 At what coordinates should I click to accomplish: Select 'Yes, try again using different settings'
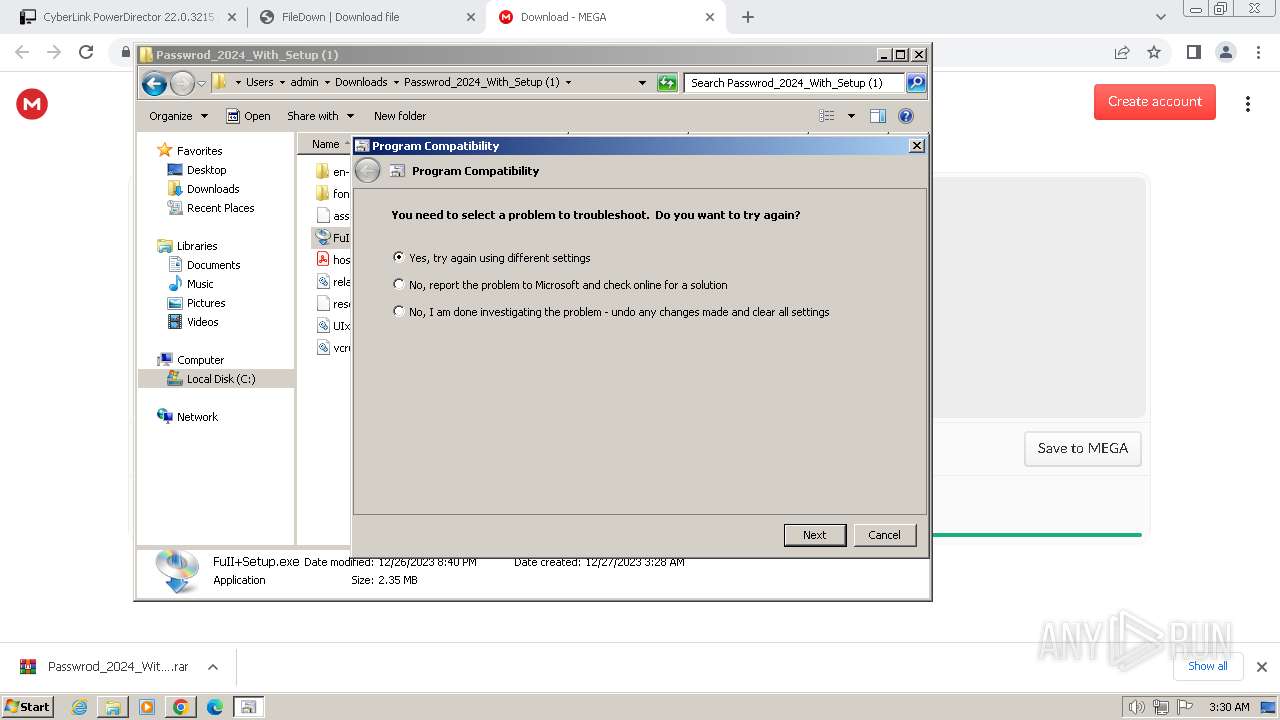[399, 258]
